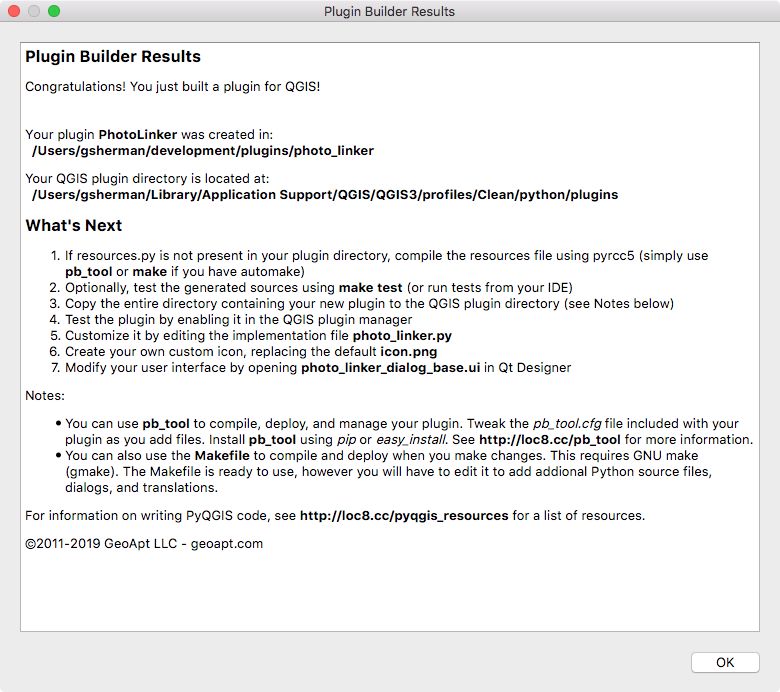Click the title bar text Plugin Builder Results
This screenshot has height=692, width=780.
(389, 11)
